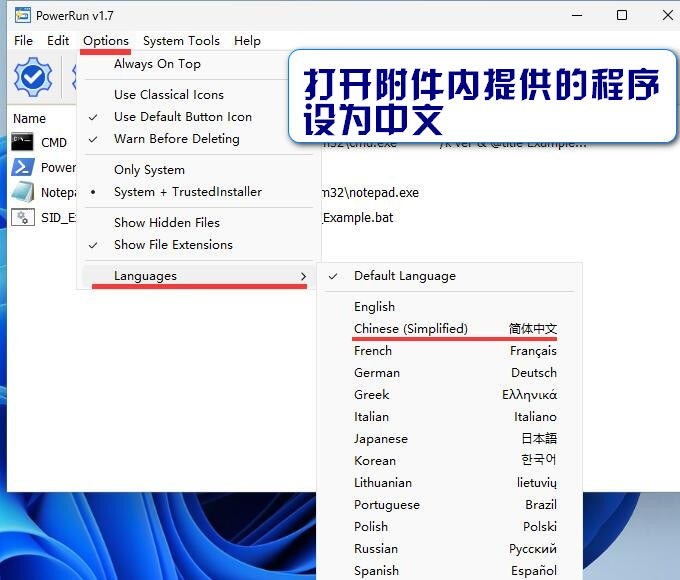Pick Greek language
The image size is (680, 580).
coord(449,395)
